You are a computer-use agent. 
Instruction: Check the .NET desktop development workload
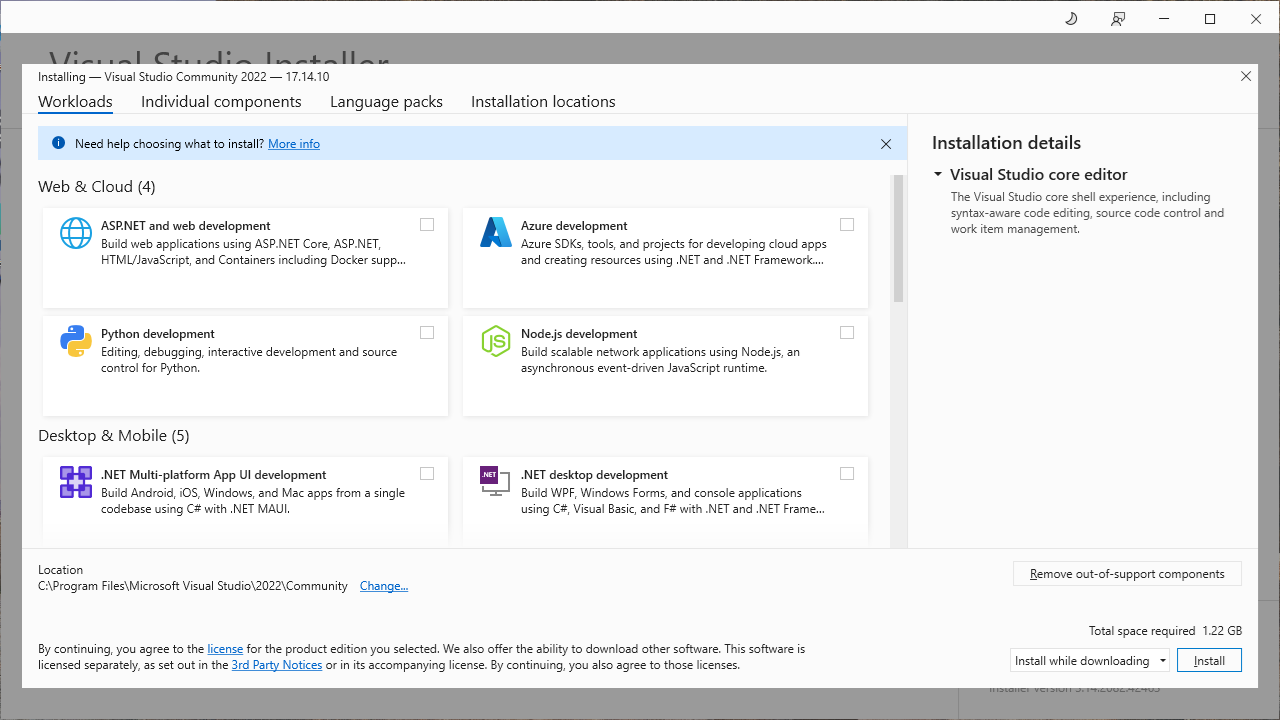pyautogui.click(x=847, y=473)
